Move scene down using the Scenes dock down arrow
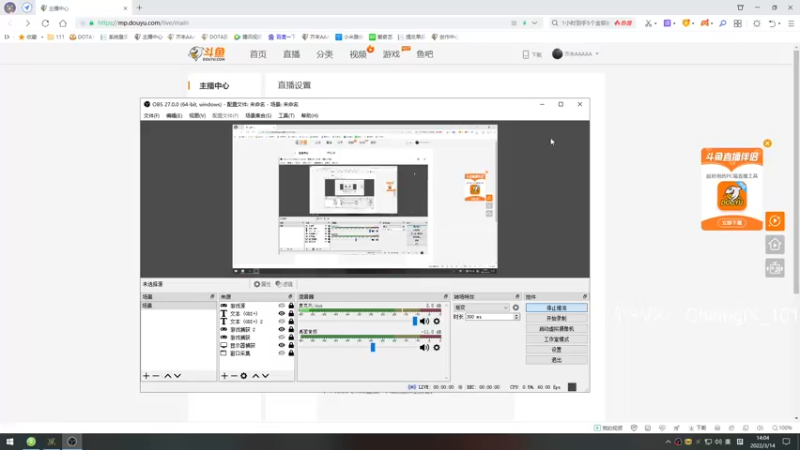 pyautogui.click(x=178, y=376)
